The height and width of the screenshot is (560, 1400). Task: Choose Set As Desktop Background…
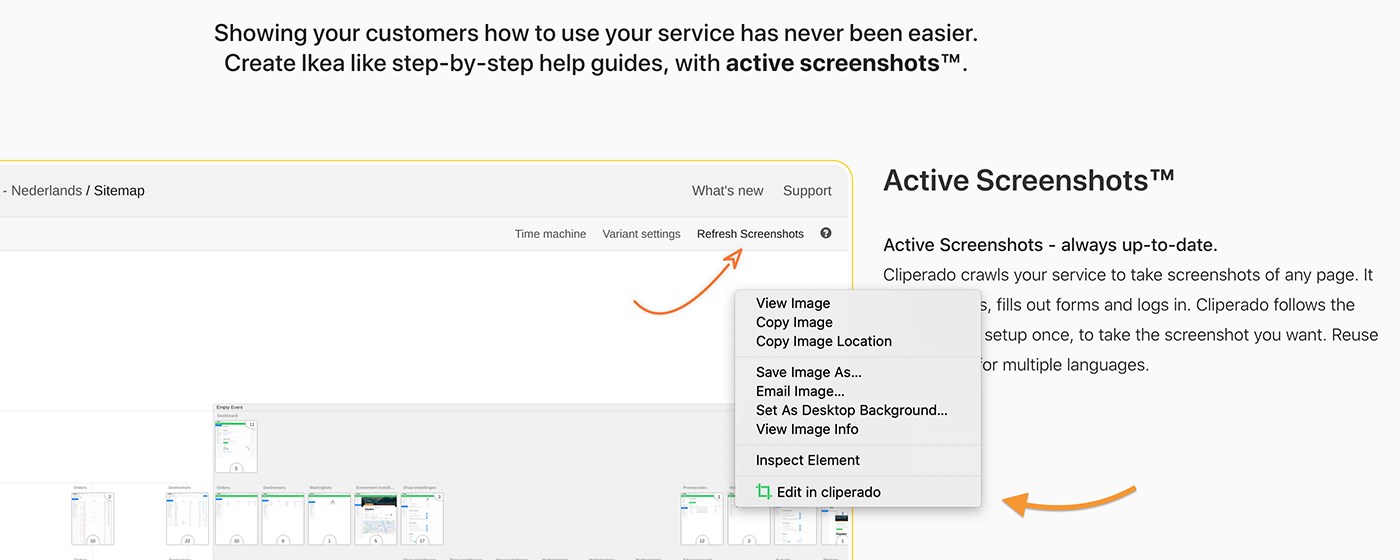852,410
